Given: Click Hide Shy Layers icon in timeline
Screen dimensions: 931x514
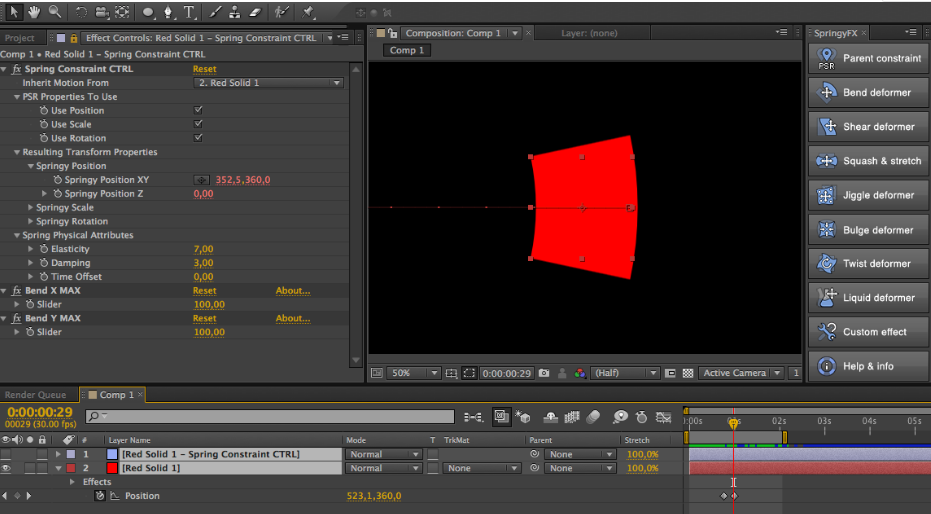Looking at the screenshot, I should (550, 417).
